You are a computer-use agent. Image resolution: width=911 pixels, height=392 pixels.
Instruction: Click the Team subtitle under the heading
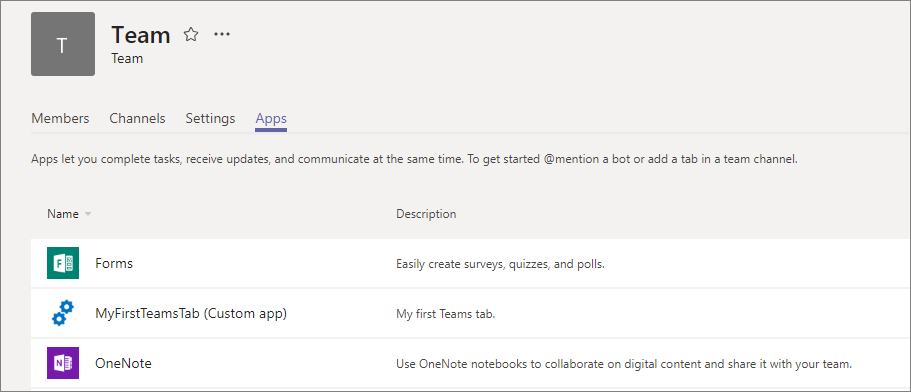(x=127, y=58)
